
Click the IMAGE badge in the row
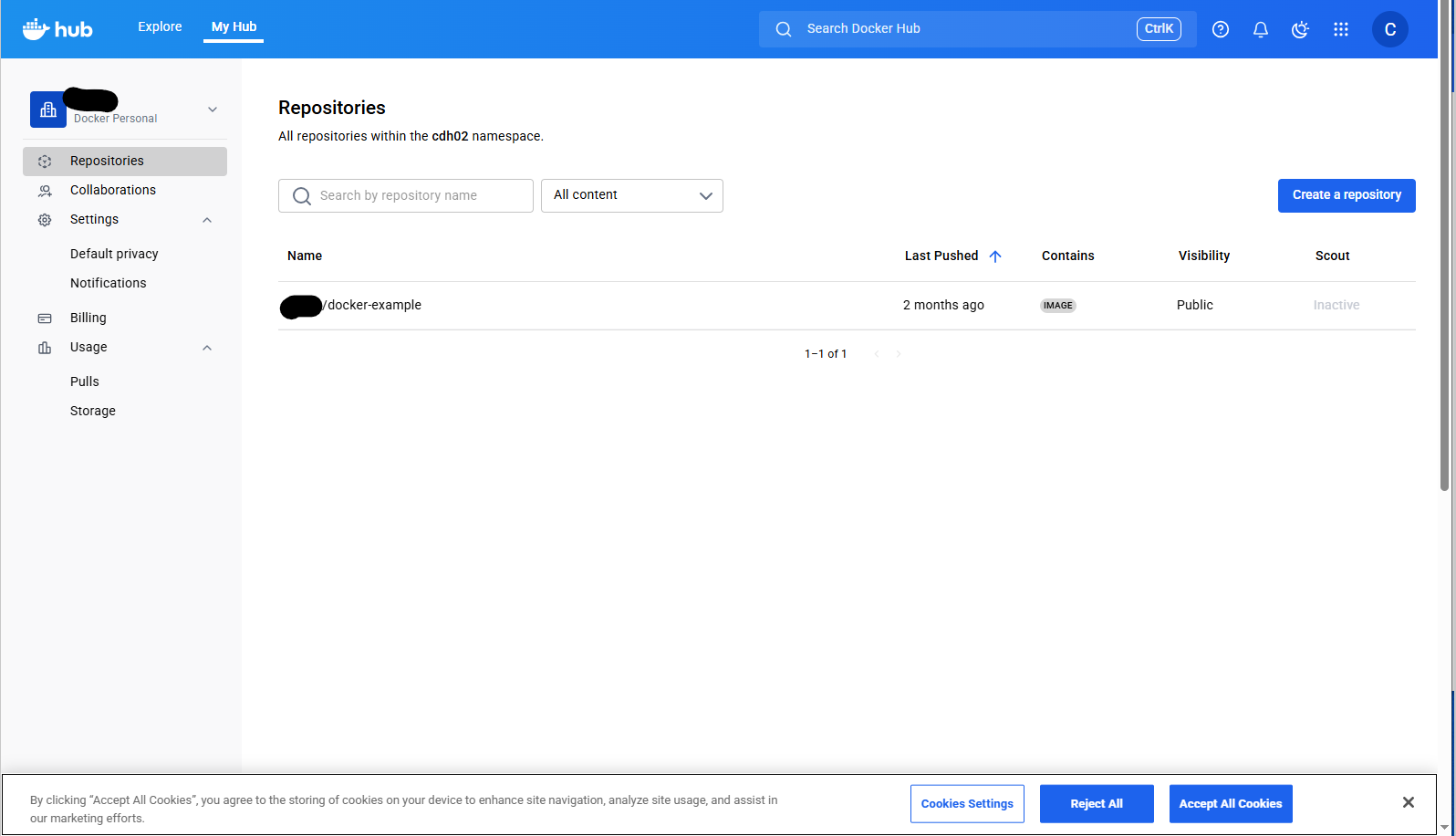(x=1058, y=306)
